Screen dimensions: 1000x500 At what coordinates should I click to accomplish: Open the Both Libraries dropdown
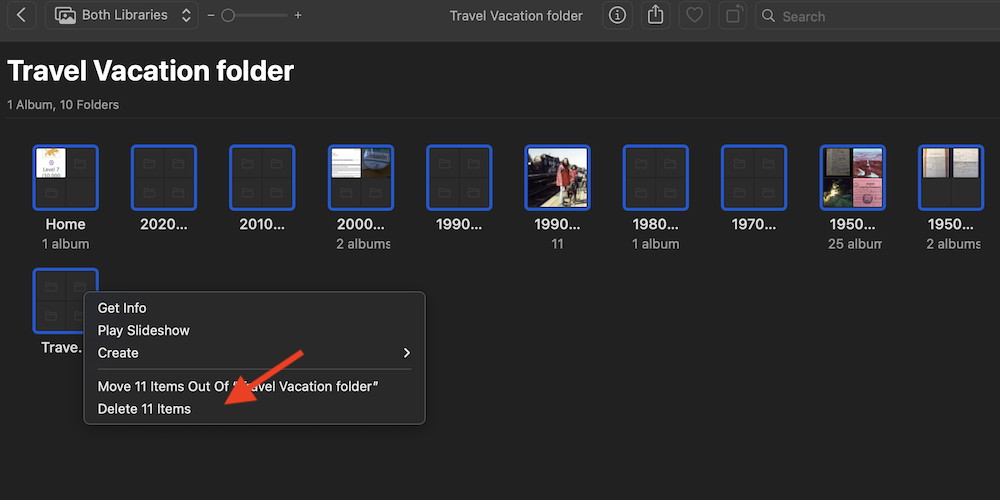click(121, 16)
